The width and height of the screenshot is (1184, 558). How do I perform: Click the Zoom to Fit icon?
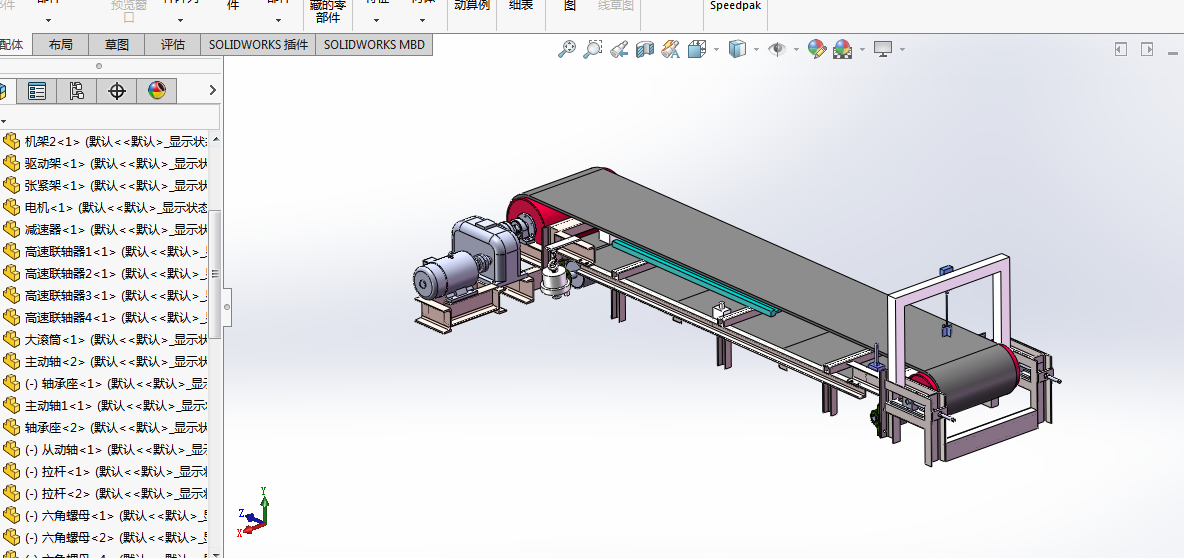(x=566, y=49)
